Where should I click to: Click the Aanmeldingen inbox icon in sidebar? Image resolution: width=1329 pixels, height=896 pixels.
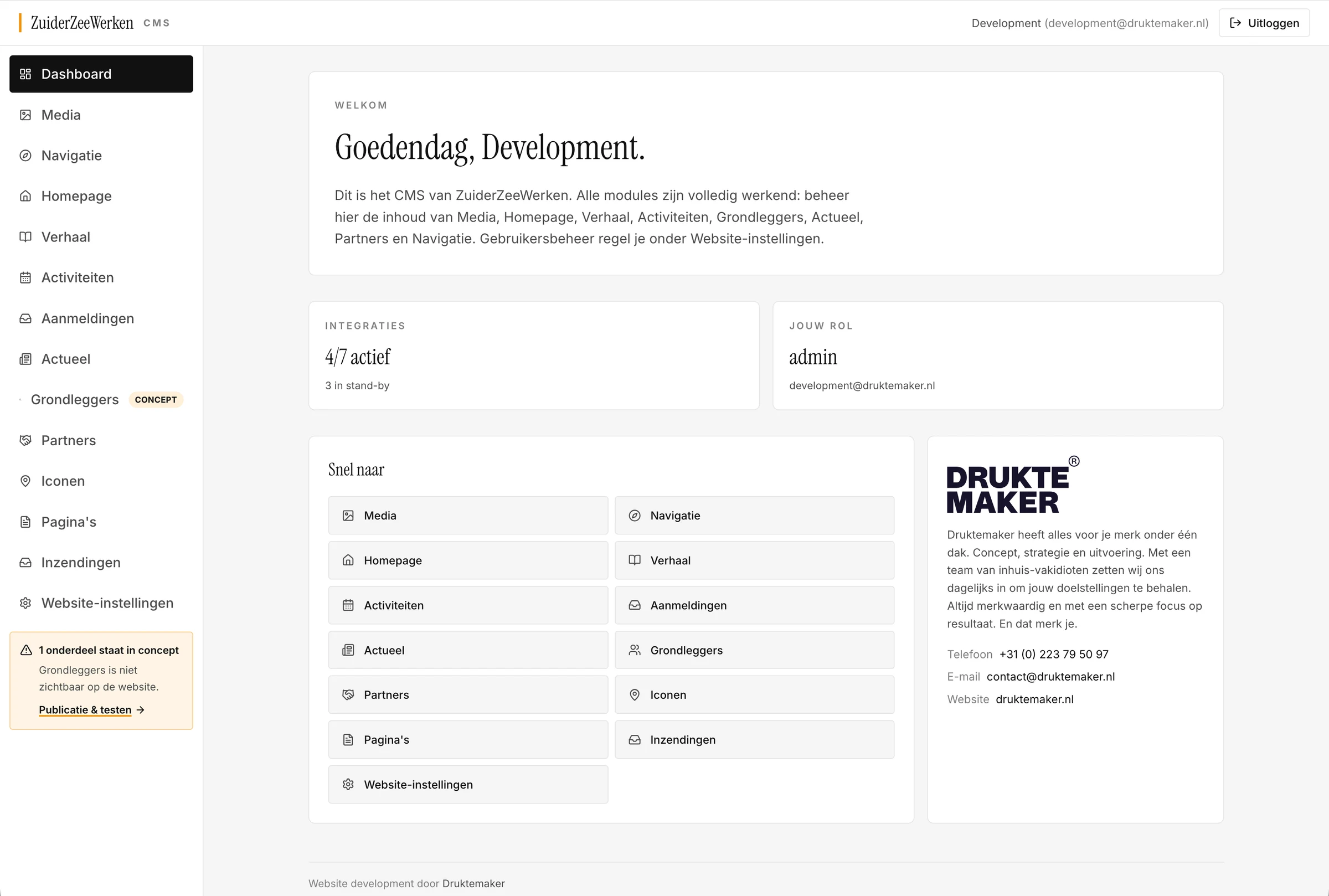[25, 318]
